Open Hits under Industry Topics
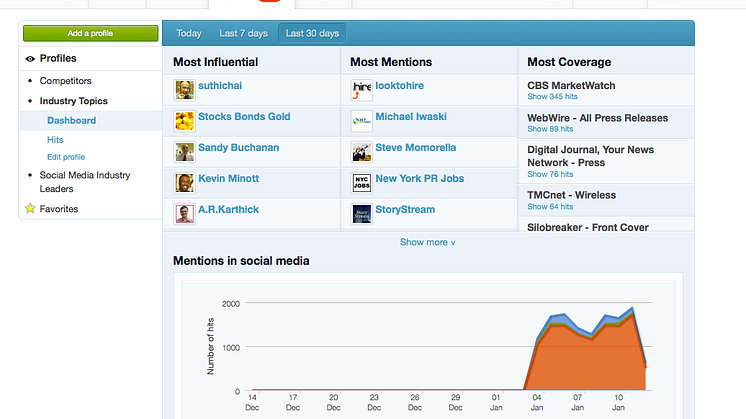The image size is (746, 419). (55, 140)
